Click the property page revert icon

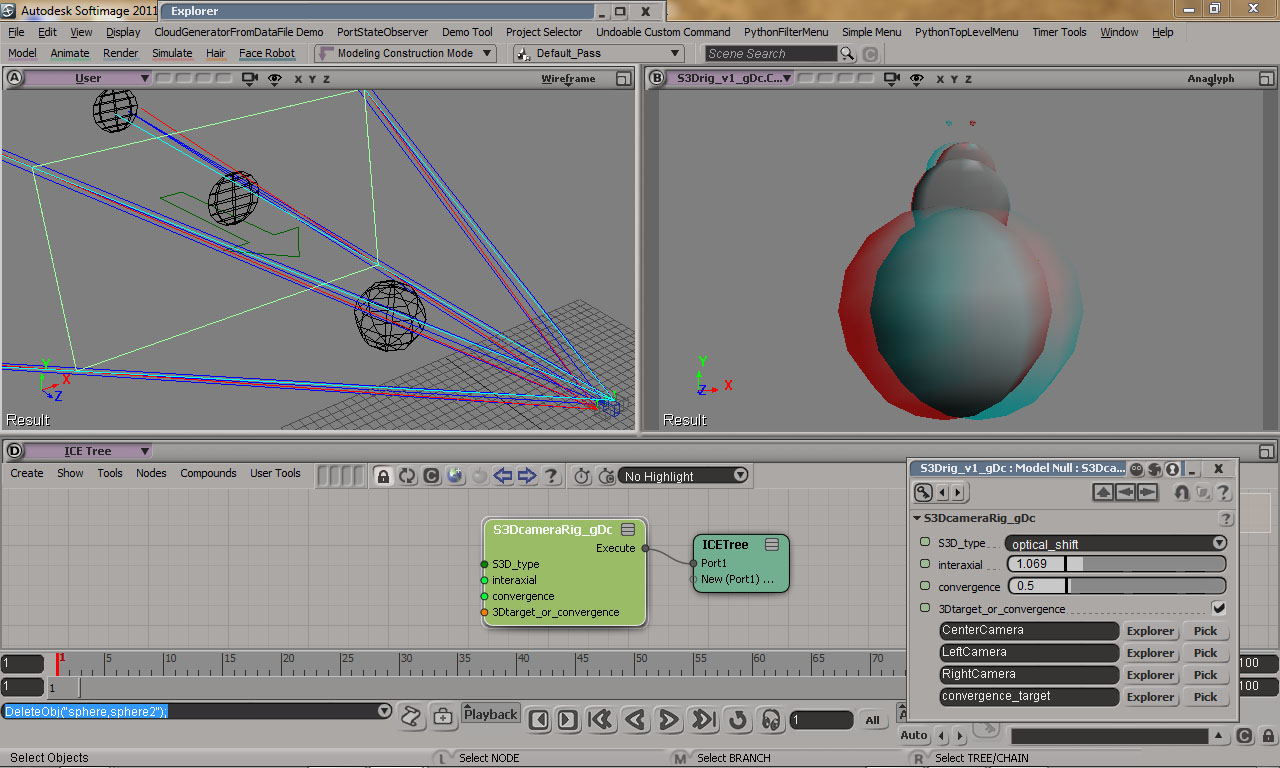[x=1182, y=492]
